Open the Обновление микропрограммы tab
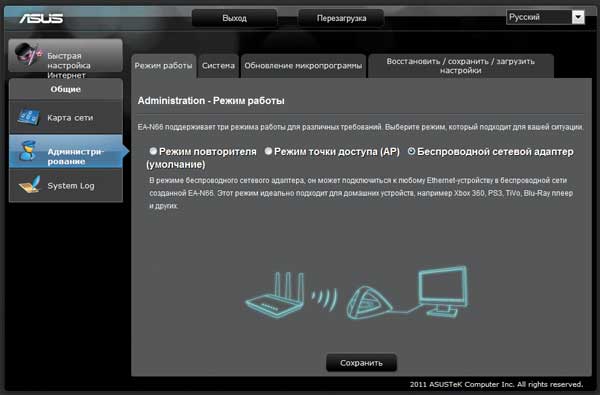Viewport: 600px width, 395px height. [x=303, y=66]
